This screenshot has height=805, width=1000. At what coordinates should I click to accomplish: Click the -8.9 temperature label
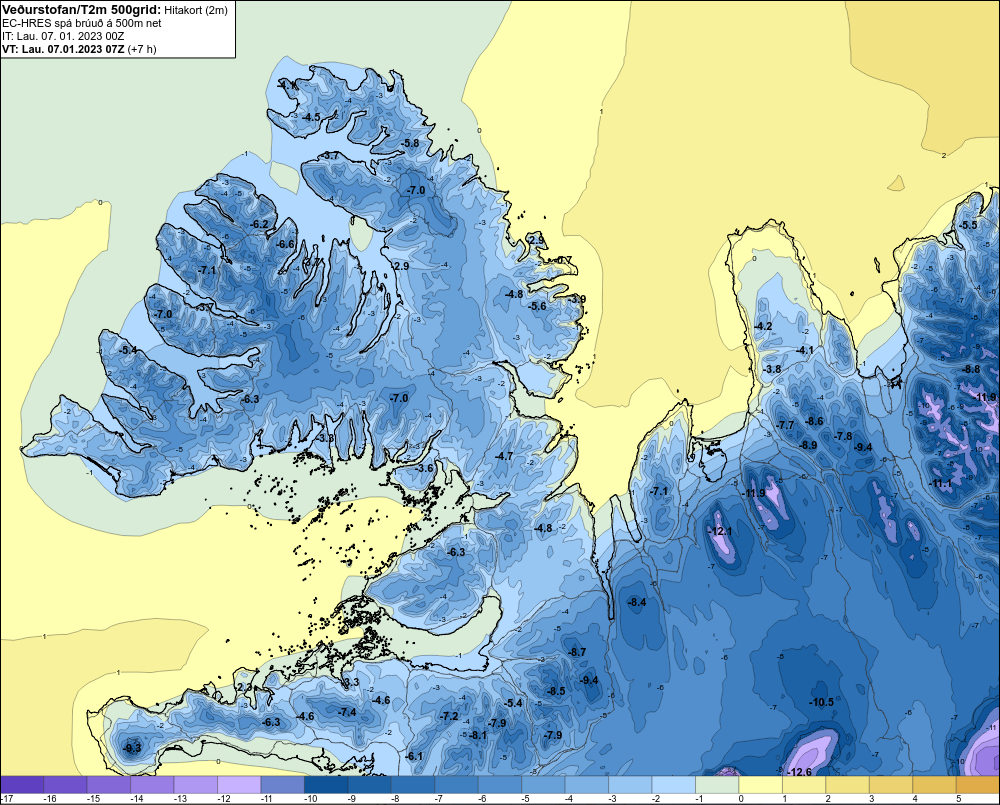808,445
